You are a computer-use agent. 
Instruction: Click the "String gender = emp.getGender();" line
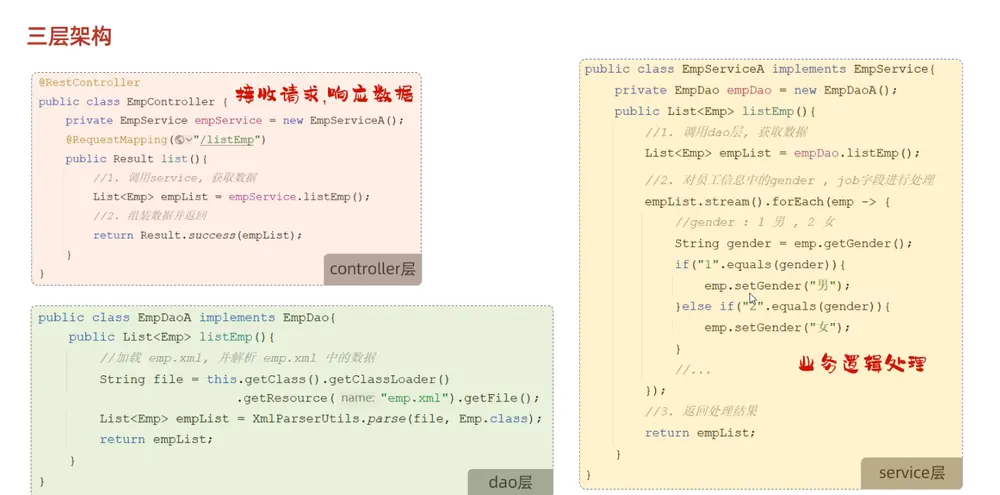[794, 244]
